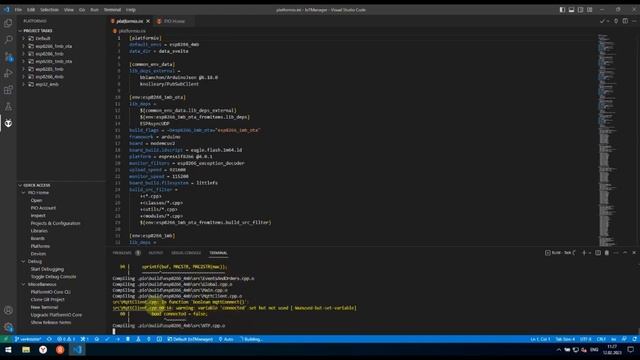The height and width of the screenshot is (360, 640).
Task: Add a new terminal with plus icon
Action: (584, 253)
